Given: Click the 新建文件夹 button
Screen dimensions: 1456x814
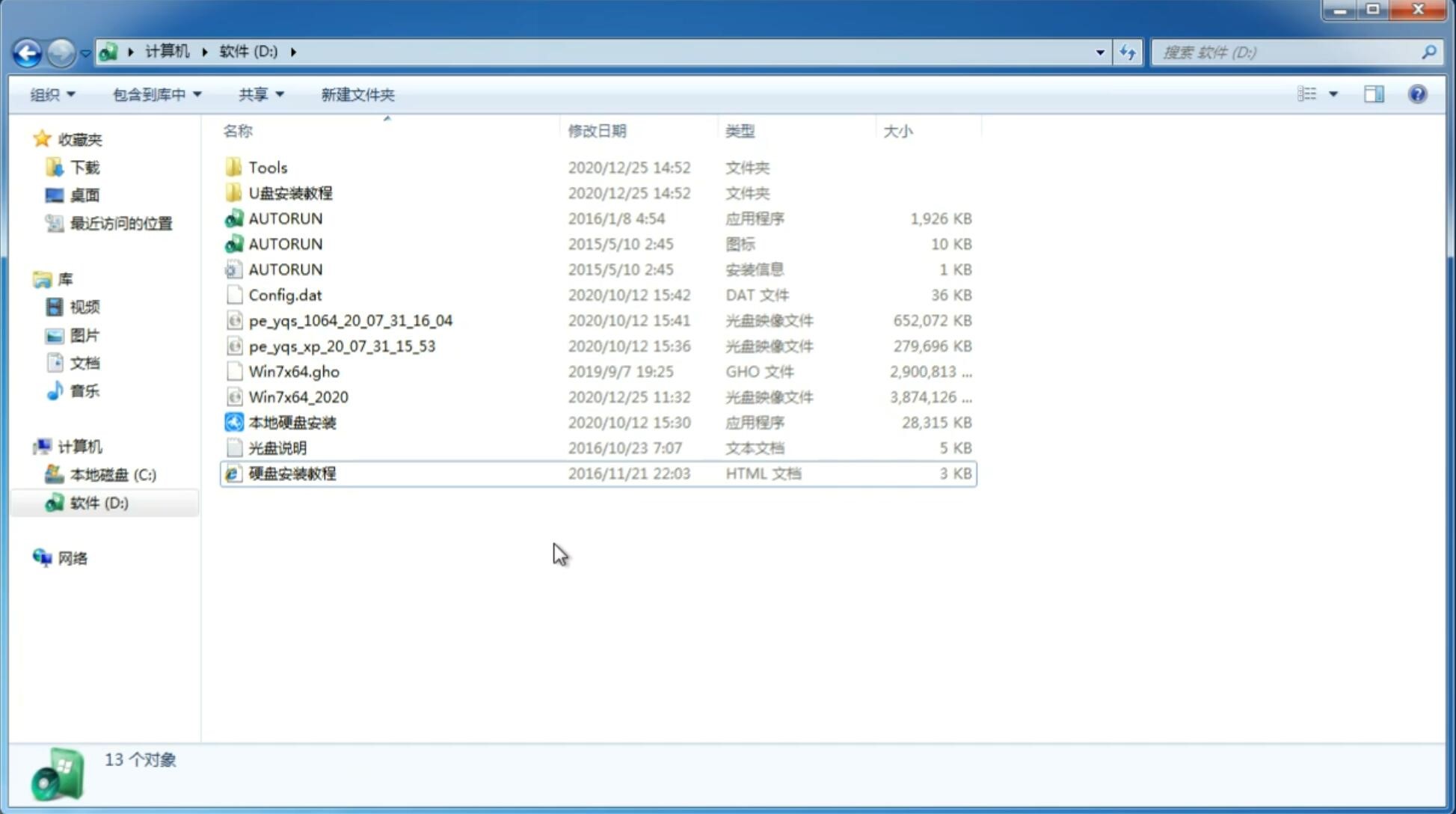Looking at the screenshot, I should (x=357, y=94).
